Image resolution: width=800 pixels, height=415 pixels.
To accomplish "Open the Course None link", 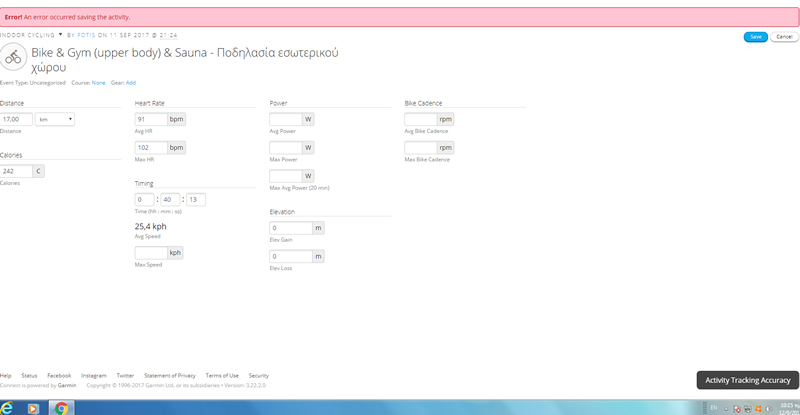I will coord(98,82).
